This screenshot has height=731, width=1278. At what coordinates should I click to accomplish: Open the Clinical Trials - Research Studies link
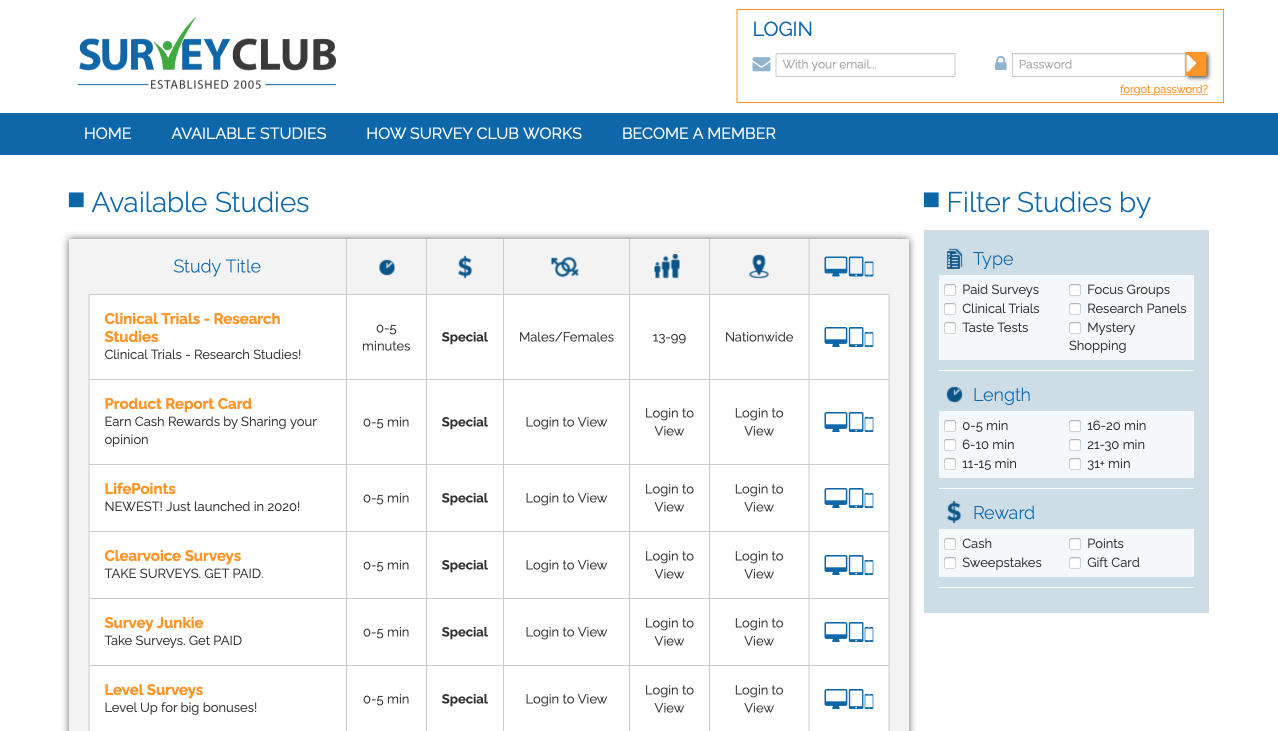tap(192, 328)
